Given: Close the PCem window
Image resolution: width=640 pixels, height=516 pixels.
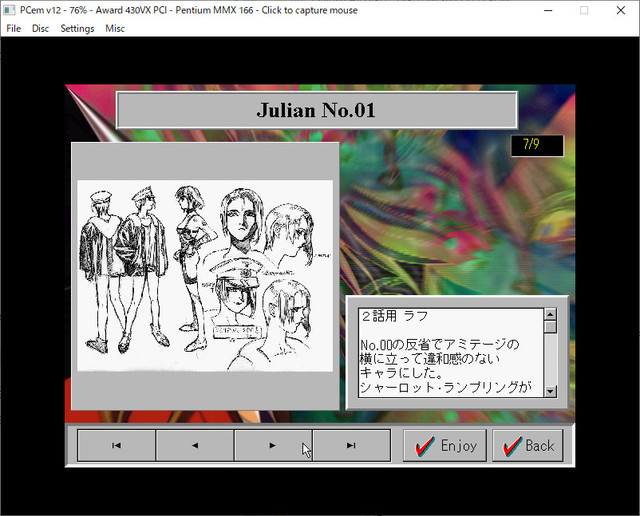Looking at the screenshot, I should coord(620,10).
